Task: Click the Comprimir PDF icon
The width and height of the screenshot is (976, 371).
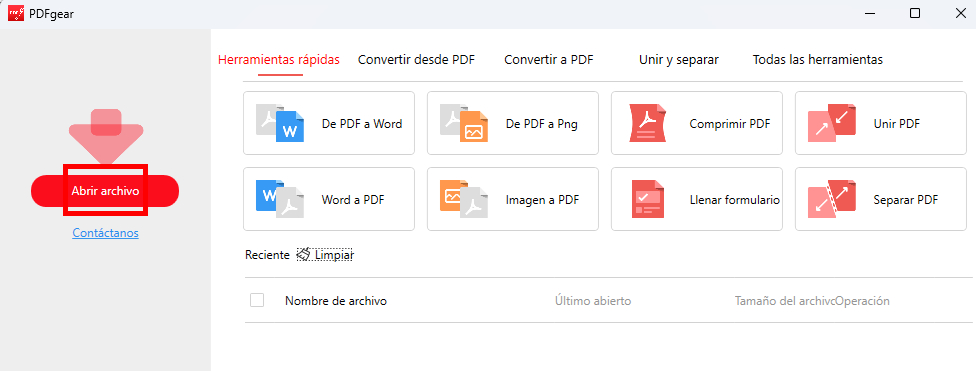Action: point(648,123)
